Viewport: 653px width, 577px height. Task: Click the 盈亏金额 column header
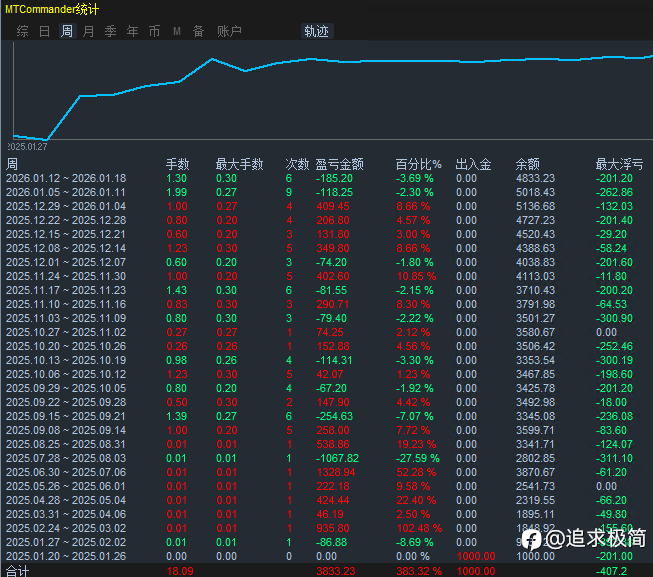(x=340, y=164)
